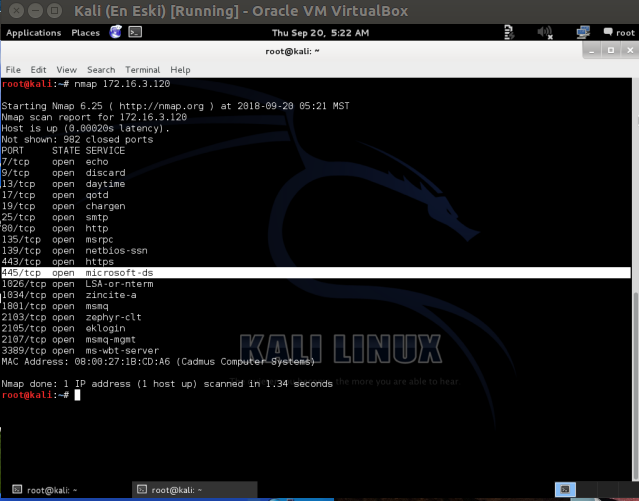Open the terminal File menu
This screenshot has width=639, height=501.
pyautogui.click(x=13, y=70)
